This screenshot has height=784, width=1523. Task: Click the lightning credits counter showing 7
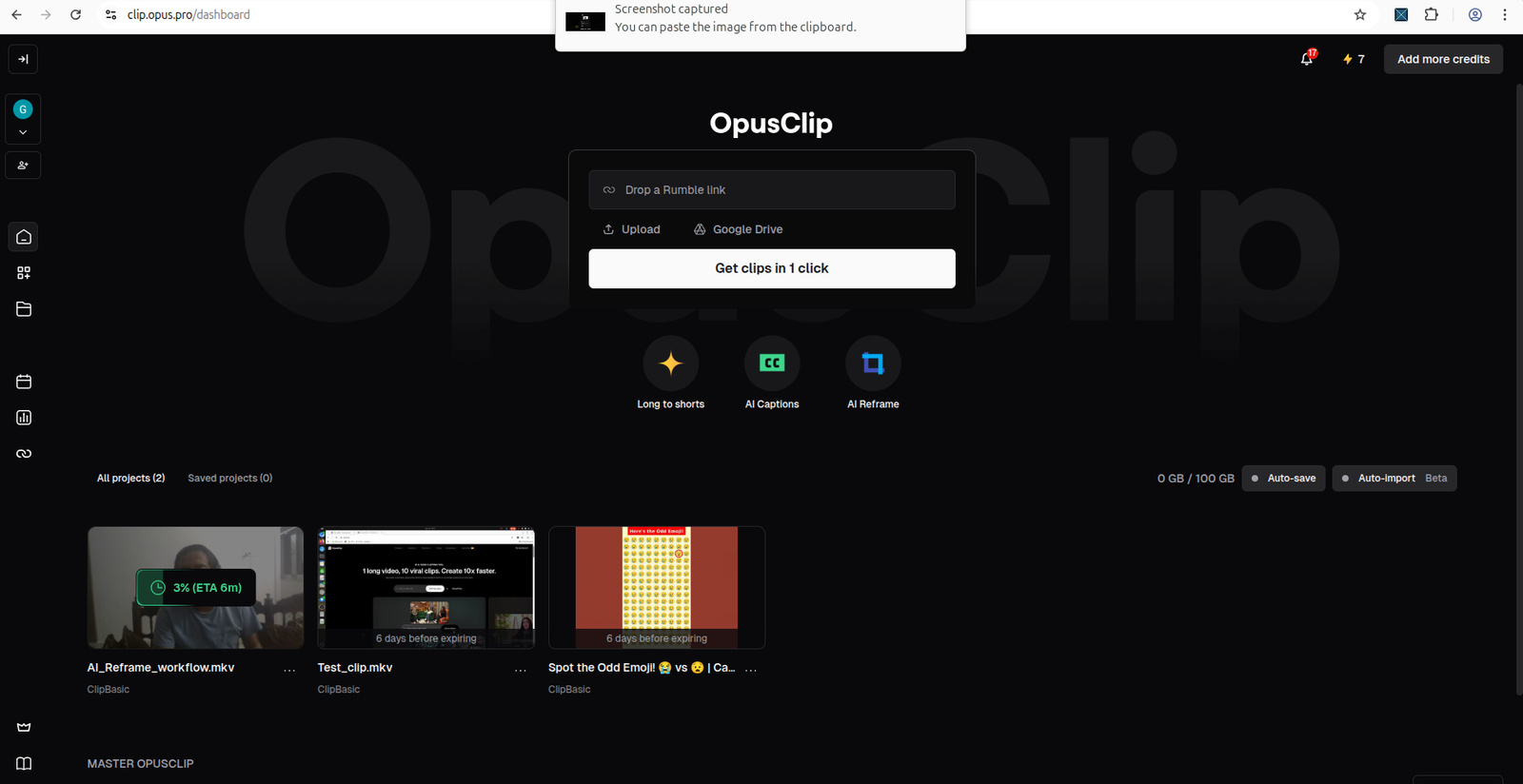pyautogui.click(x=1354, y=59)
